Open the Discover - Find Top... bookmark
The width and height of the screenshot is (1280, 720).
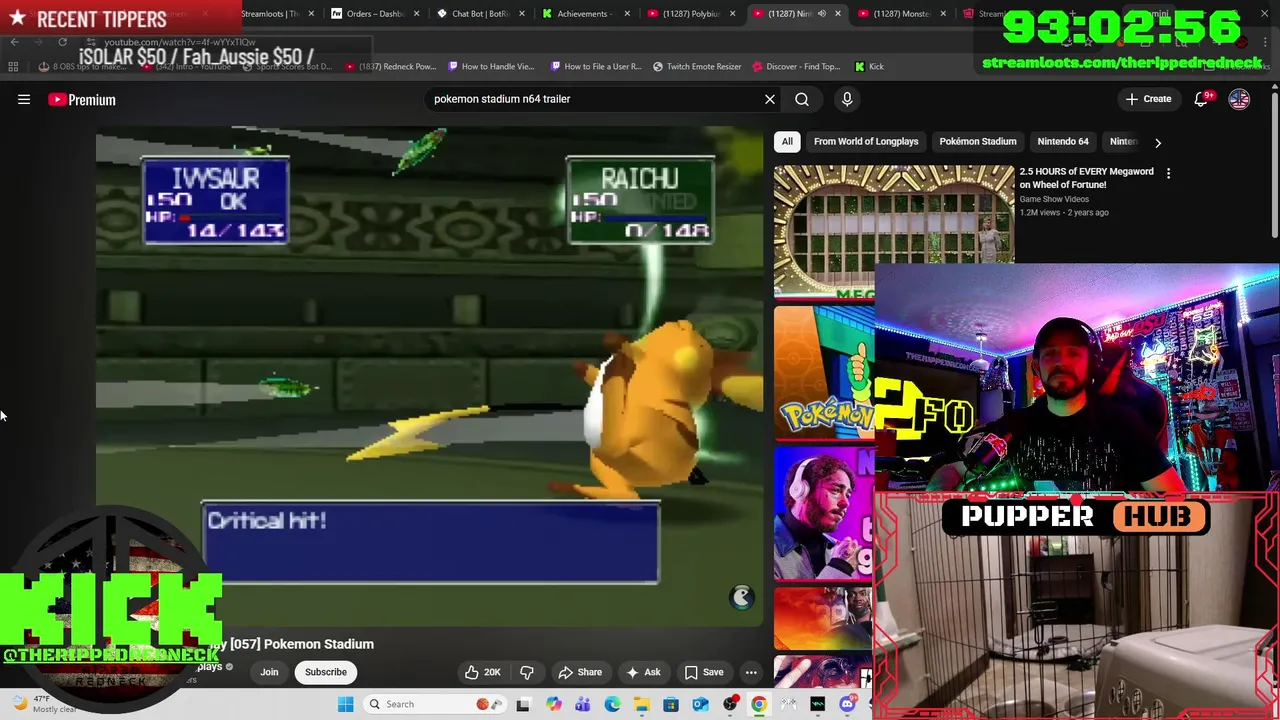click(796, 66)
